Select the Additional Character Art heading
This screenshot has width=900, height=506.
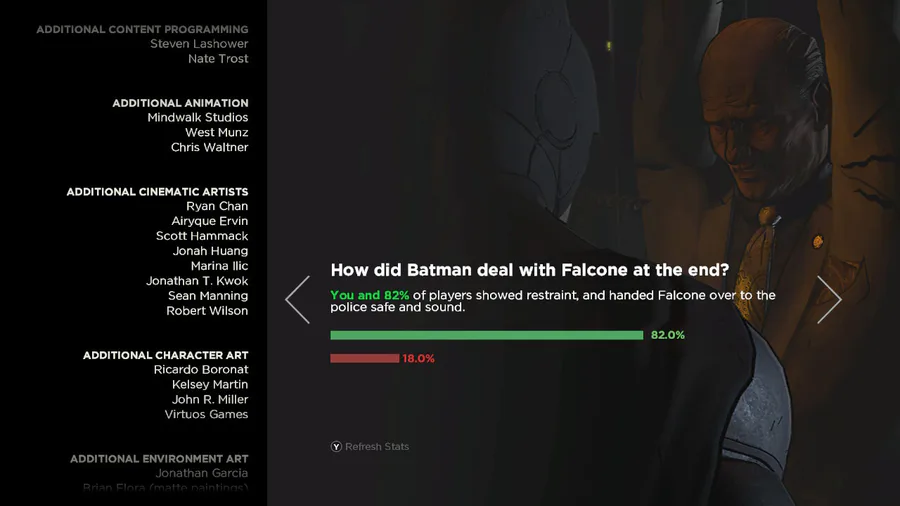165,355
